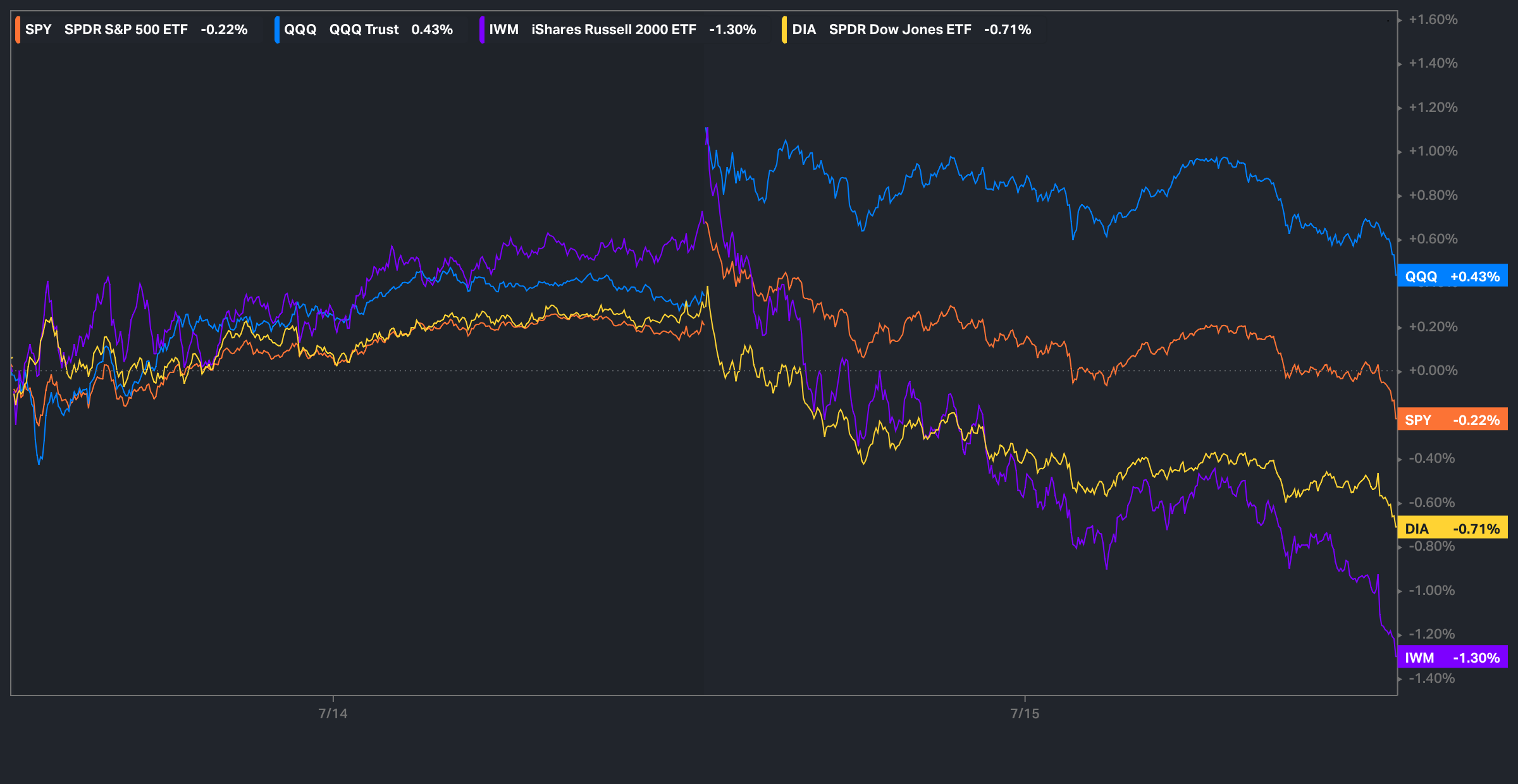Click the yellow DIA -0.71% axis price tag
This screenshot has height=784, width=1518.
click(x=1452, y=529)
